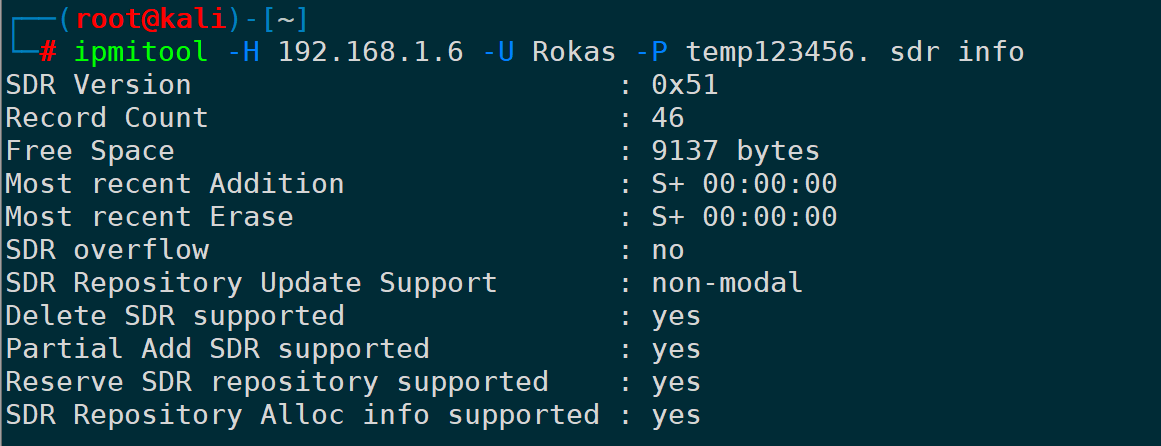
Task: Click the 9137 bytes free space value
Action: tap(735, 151)
